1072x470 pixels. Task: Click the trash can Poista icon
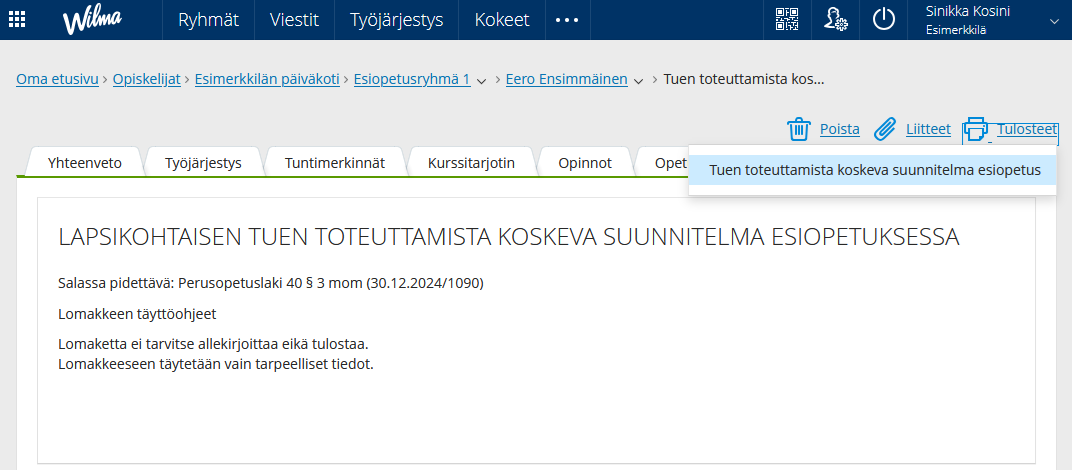coord(798,129)
